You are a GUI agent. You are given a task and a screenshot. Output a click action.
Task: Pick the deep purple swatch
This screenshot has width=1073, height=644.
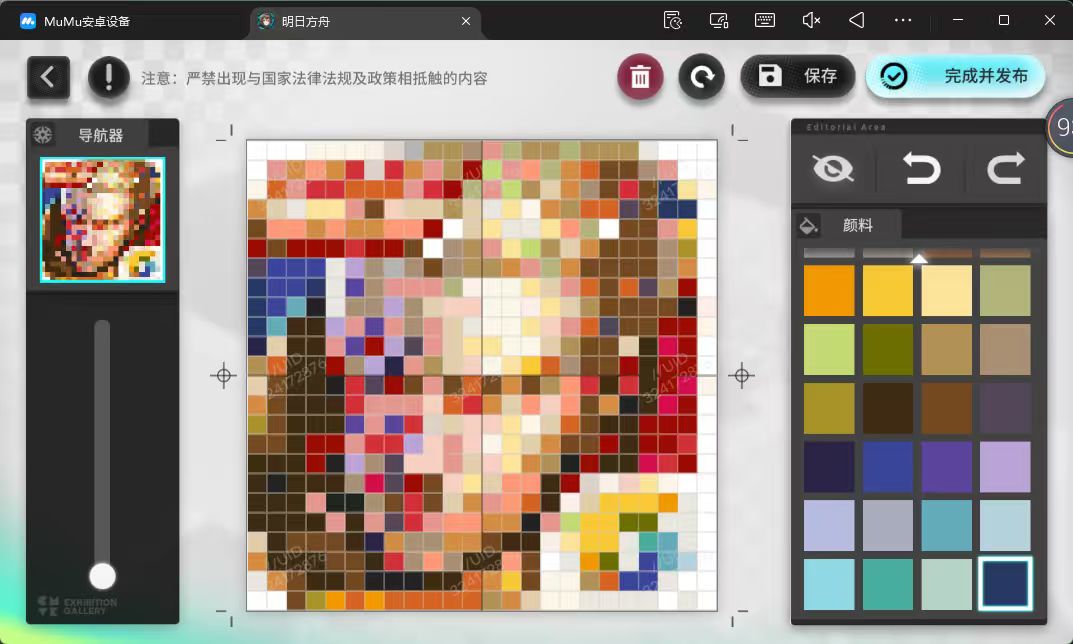(x=946, y=467)
